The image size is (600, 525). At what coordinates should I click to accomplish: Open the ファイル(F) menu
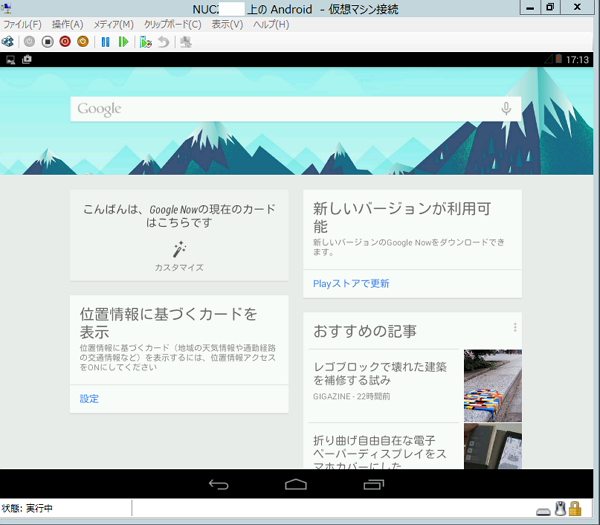(22, 24)
